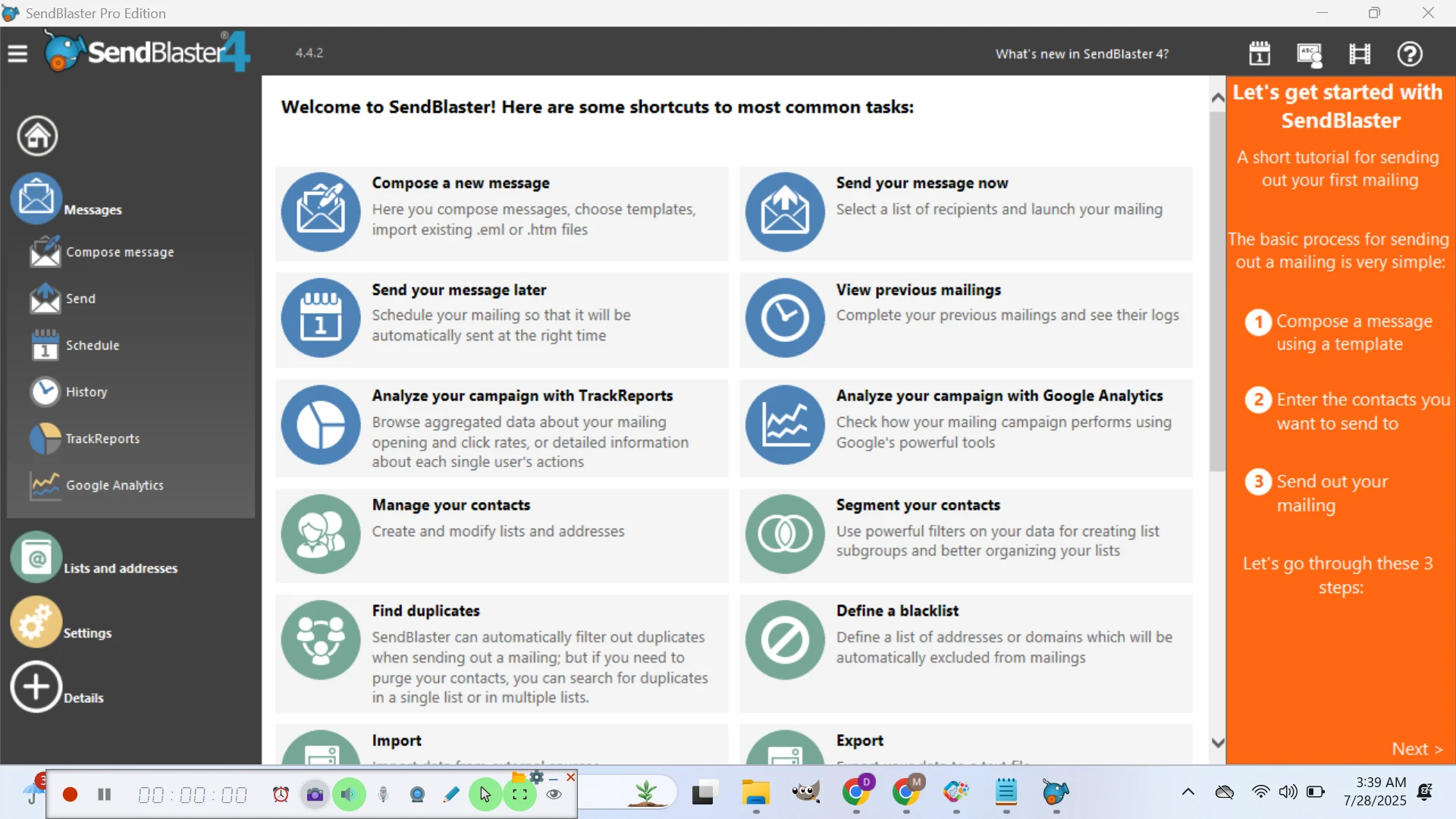Screen dimensions: 1456x819
Task: Toggle the recorder's microphone button
Action: 383,794
